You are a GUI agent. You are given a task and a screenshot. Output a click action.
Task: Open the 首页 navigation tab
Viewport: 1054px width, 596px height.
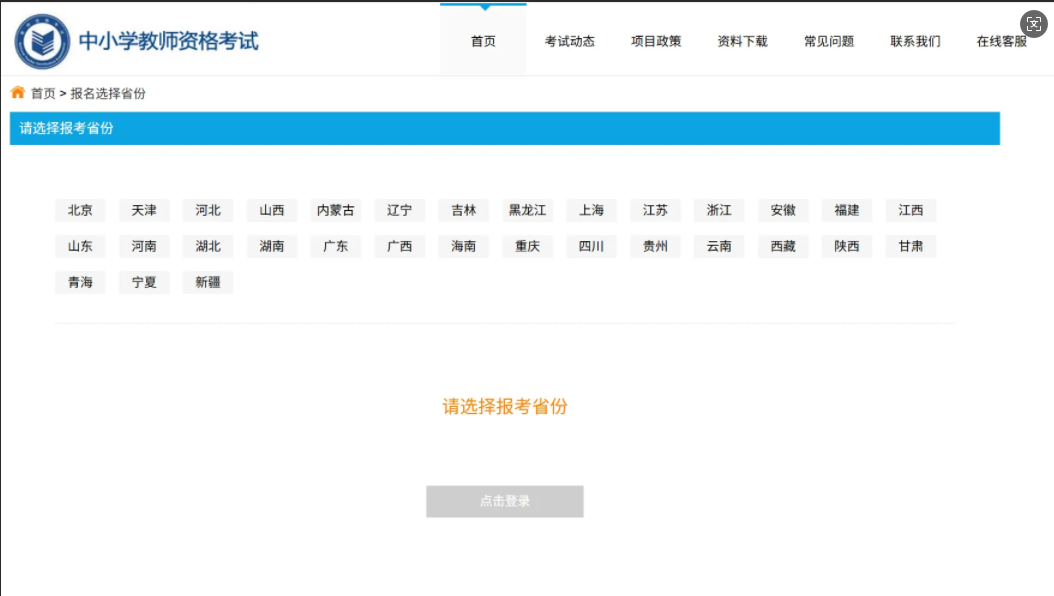(483, 41)
